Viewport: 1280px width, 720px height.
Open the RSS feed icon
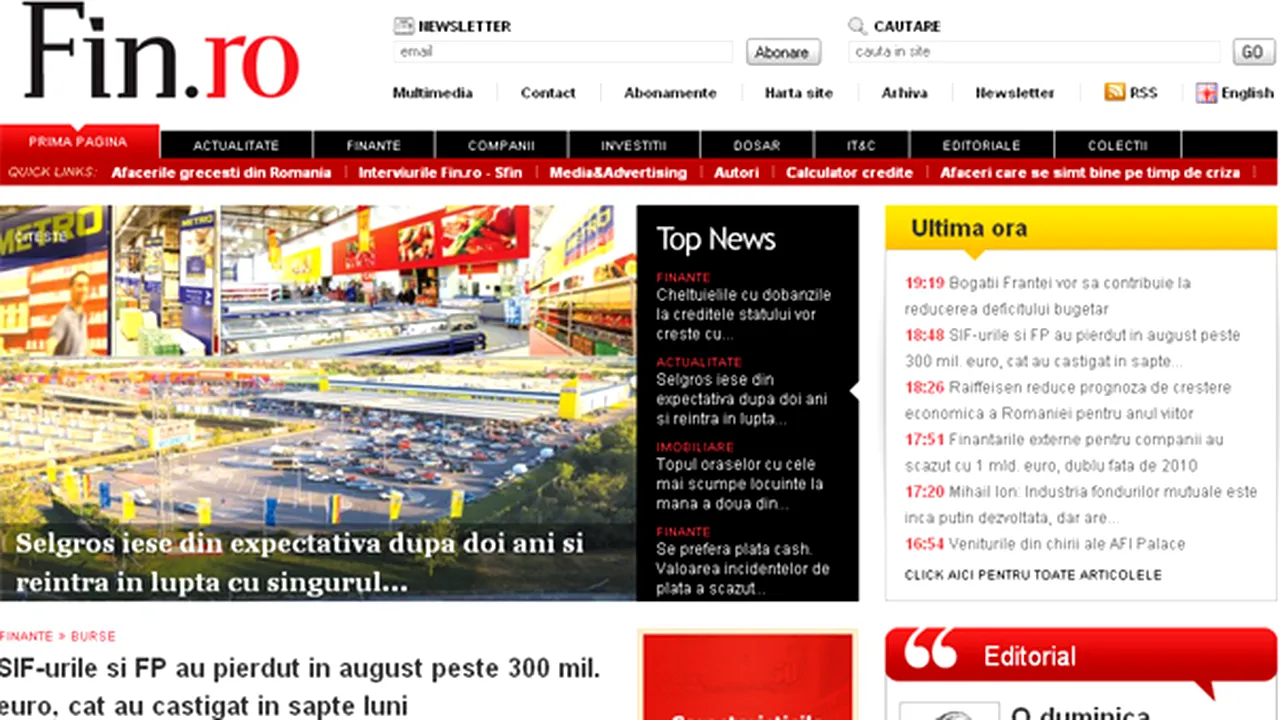(1114, 92)
